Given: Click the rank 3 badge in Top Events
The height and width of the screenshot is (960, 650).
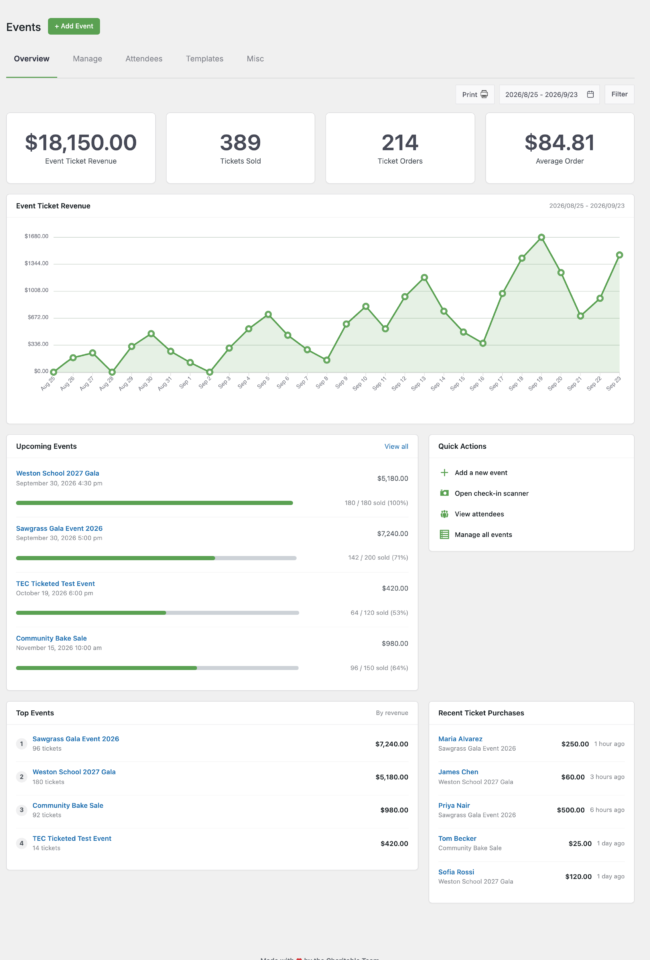Looking at the screenshot, I should pos(21,810).
